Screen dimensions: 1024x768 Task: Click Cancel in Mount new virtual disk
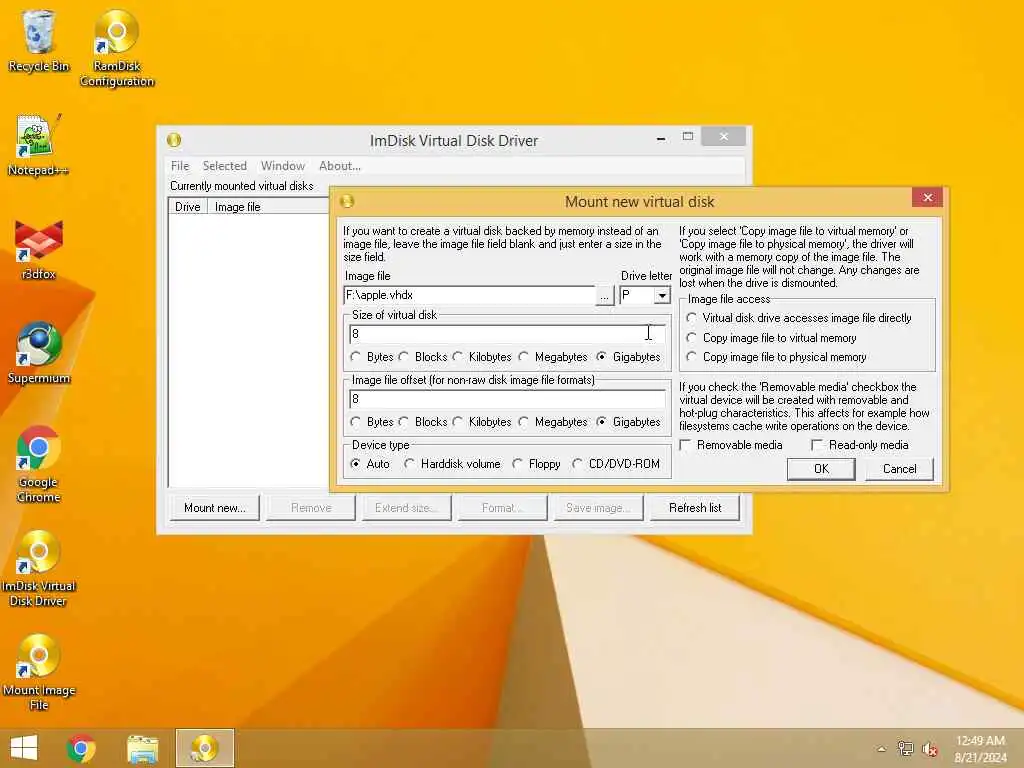[899, 469]
